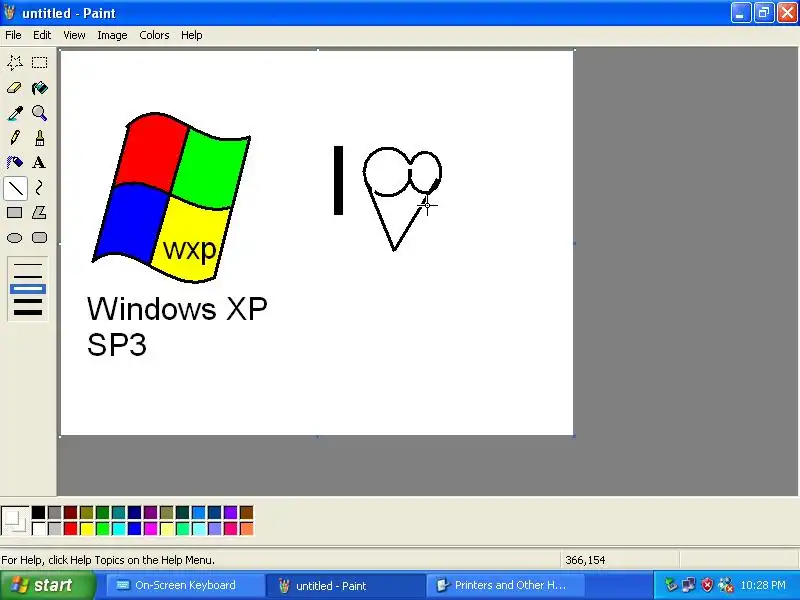Select the brown color swatch
The height and width of the screenshot is (600, 800).
tap(246, 512)
